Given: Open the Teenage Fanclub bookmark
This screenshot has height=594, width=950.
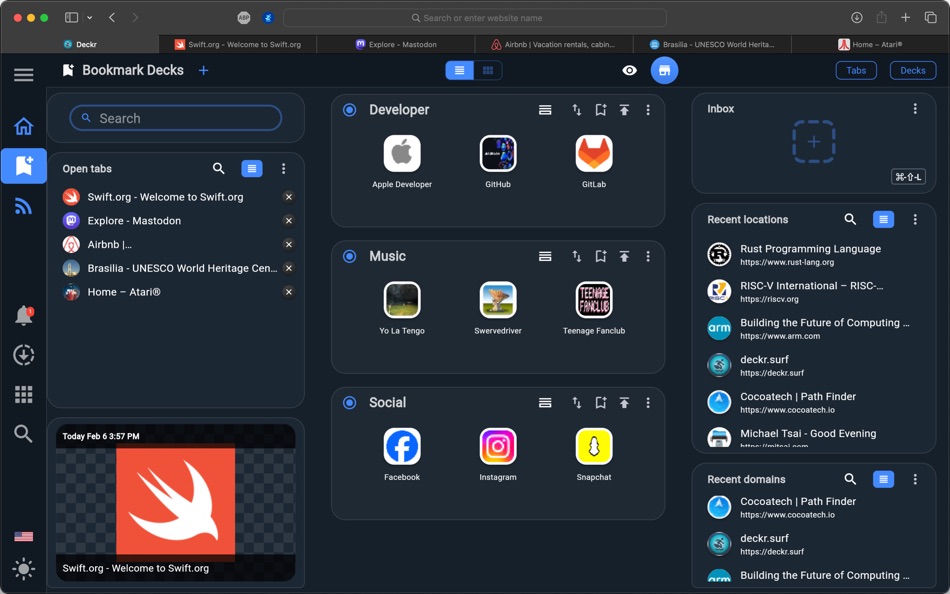Looking at the screenshot, I should [x=594, y=300].
